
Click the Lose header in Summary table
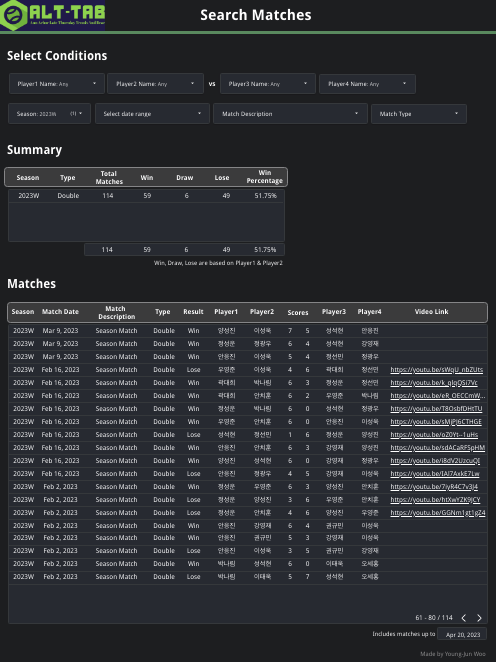pos(222,178)
